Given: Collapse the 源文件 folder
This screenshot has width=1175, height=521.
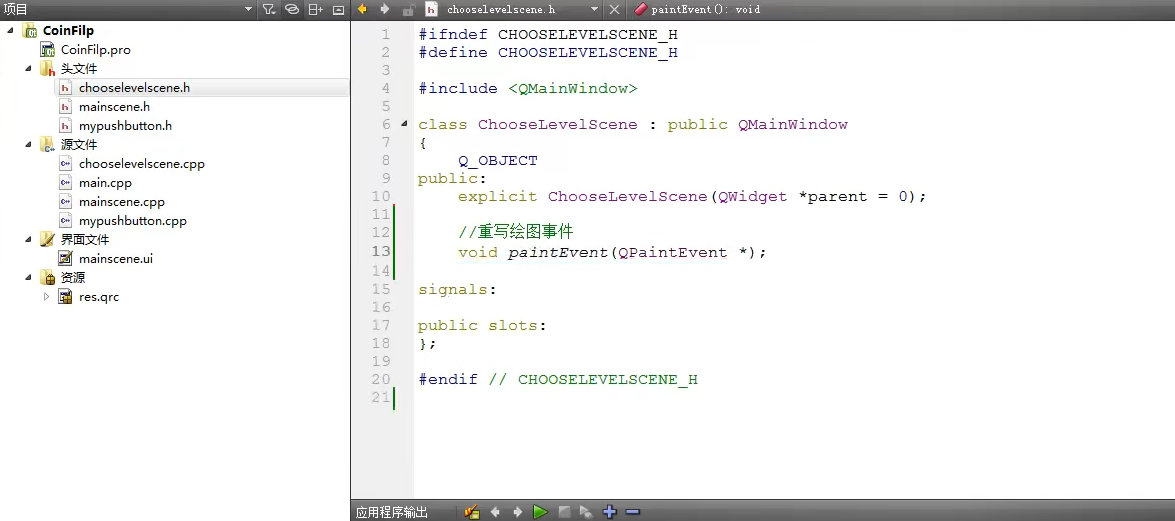Looking at the screenshot, I should (x=28, y=145).
